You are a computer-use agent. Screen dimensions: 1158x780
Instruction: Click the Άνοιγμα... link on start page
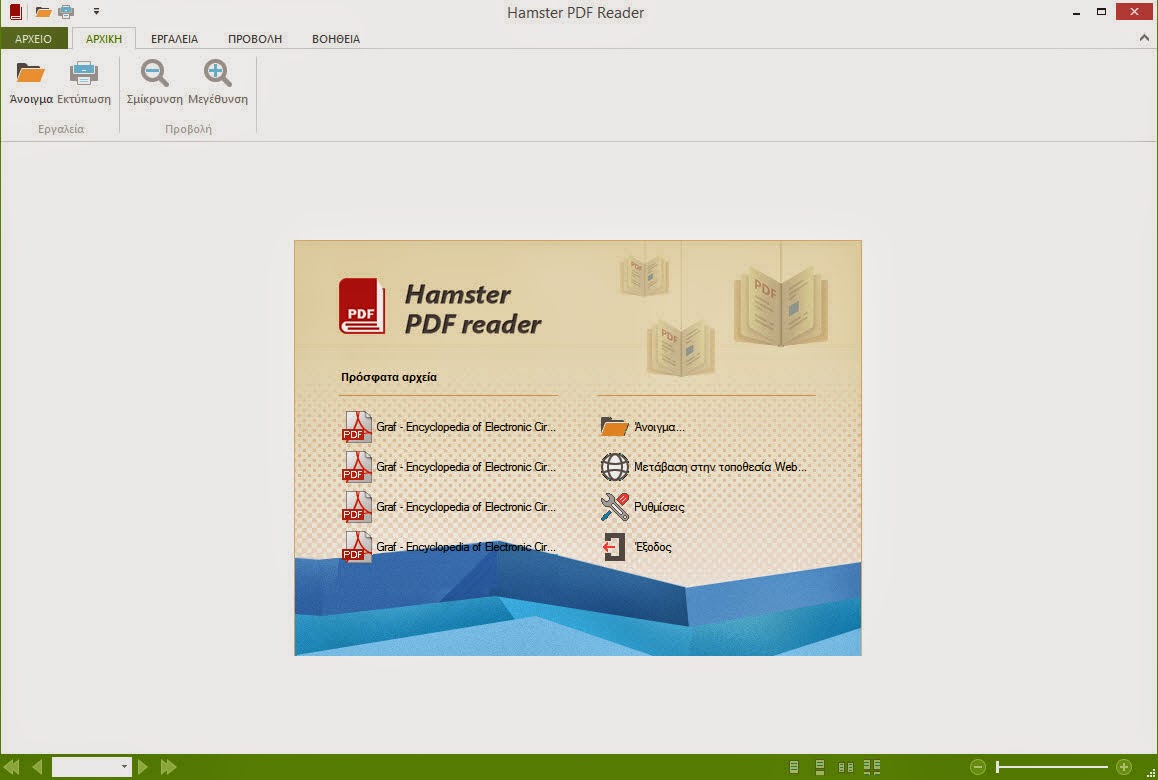coord(659,427)
